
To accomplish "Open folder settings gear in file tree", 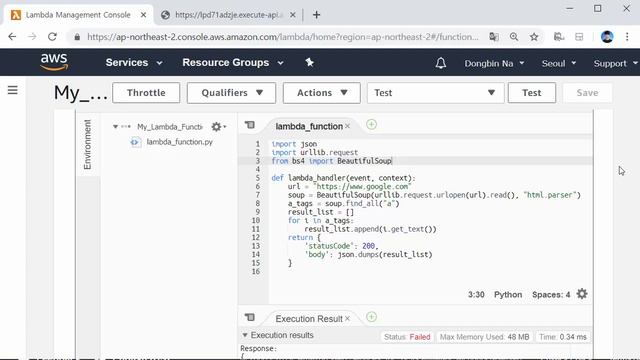I will [x=218, y=127].
